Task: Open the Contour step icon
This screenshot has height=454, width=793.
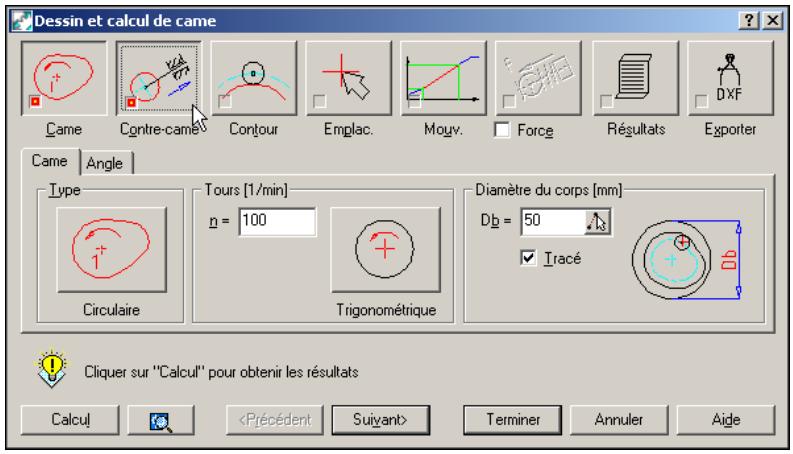Action: click(x=254, y=78)
